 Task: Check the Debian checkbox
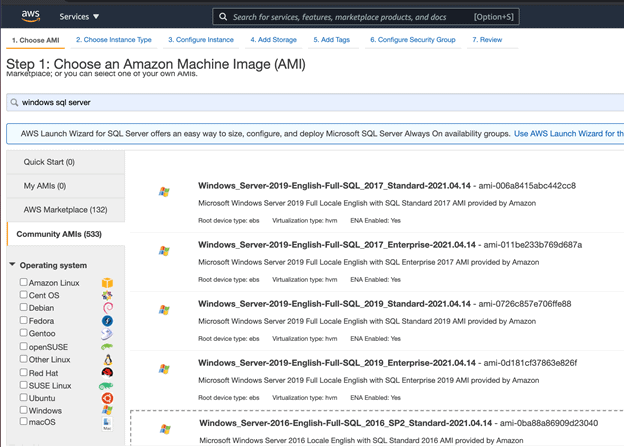23,307
